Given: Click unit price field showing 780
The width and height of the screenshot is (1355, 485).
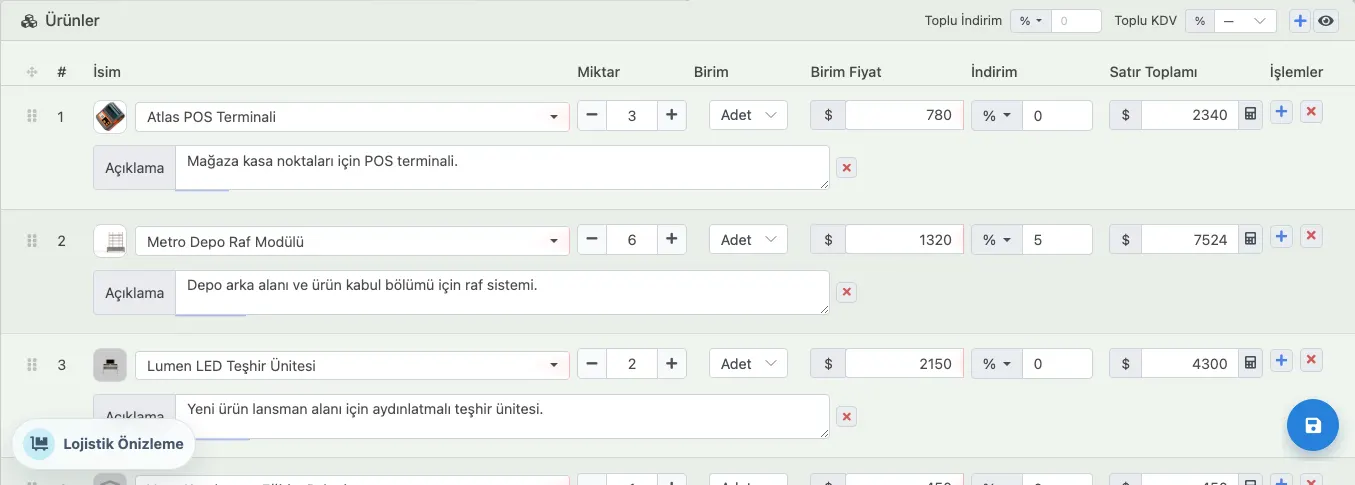Looking at the screenshot, I should pyautogui.click(x=904, y=115).
